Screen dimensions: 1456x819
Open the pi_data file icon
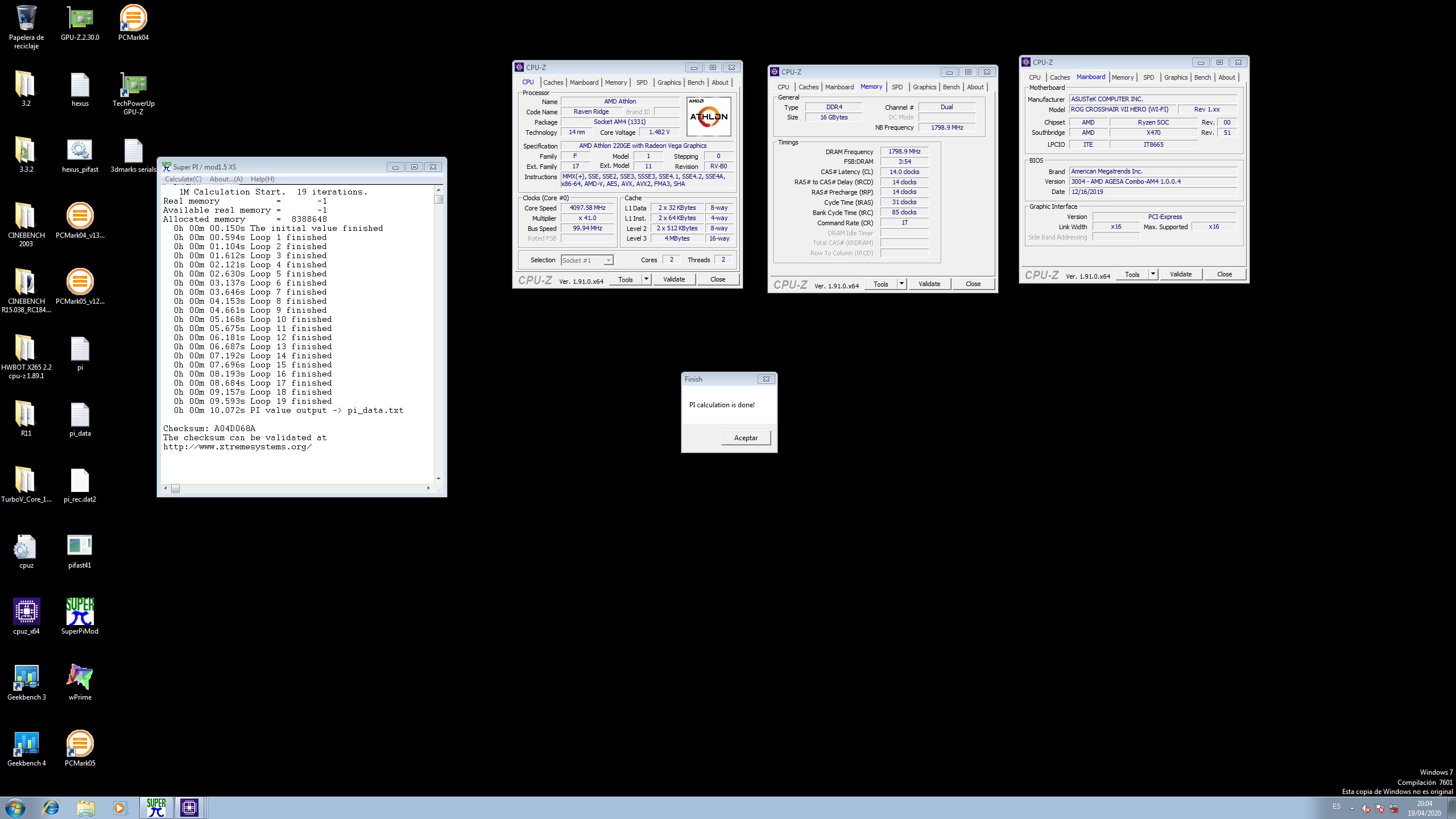(80, 419)
